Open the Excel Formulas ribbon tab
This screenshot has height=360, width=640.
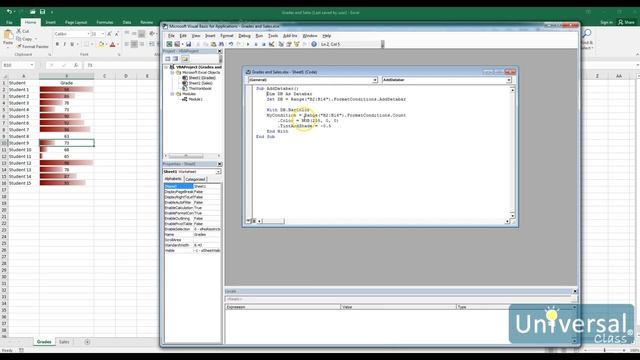[105, 22]
